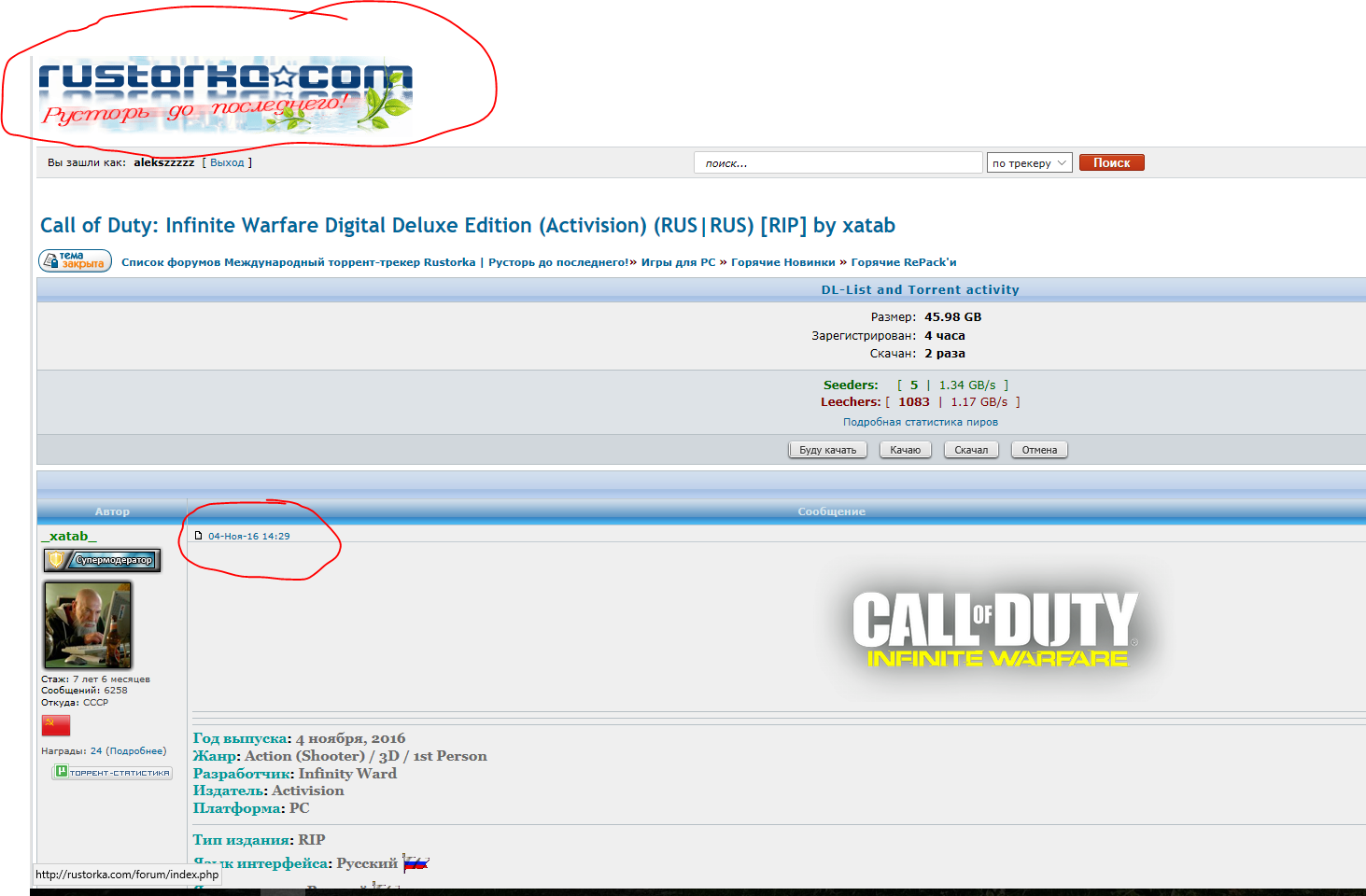Click the 'Скачал' button
The width and height of the screenshot is (1366, 896).
971,450
